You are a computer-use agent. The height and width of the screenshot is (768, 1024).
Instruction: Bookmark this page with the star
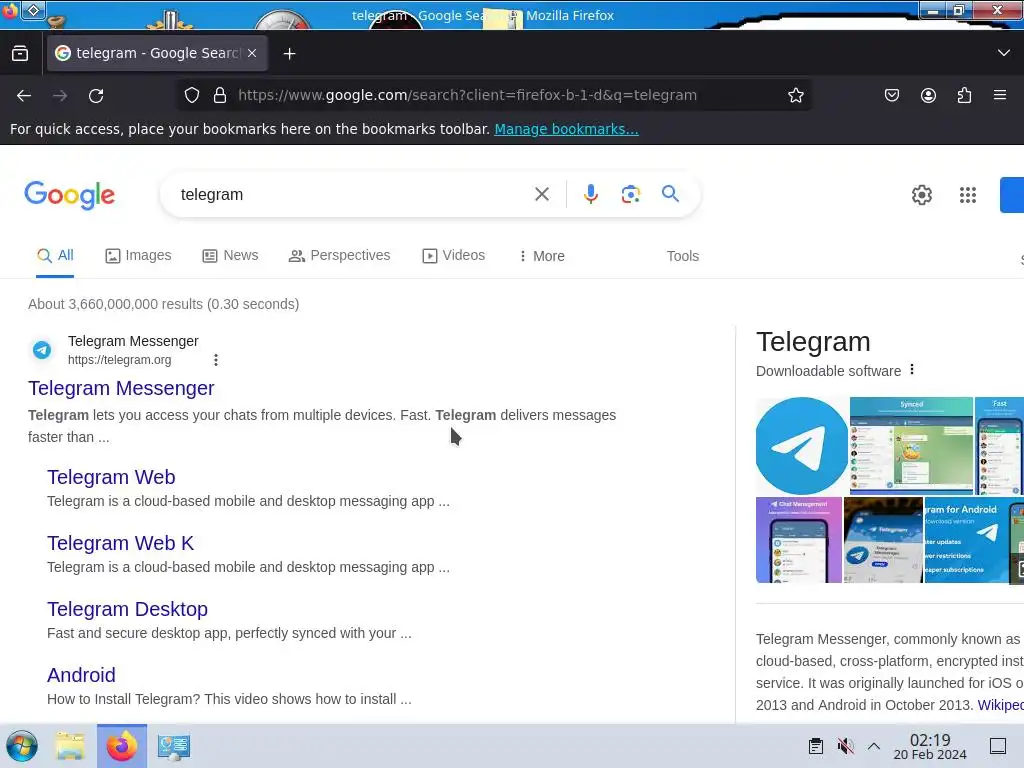795,95
